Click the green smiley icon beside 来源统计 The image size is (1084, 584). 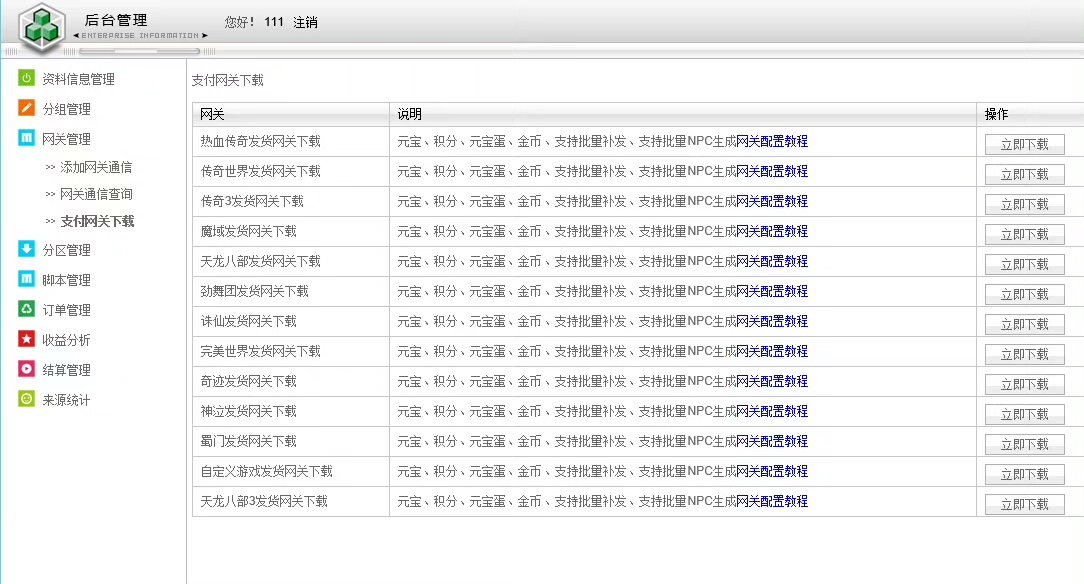point(26,399)
